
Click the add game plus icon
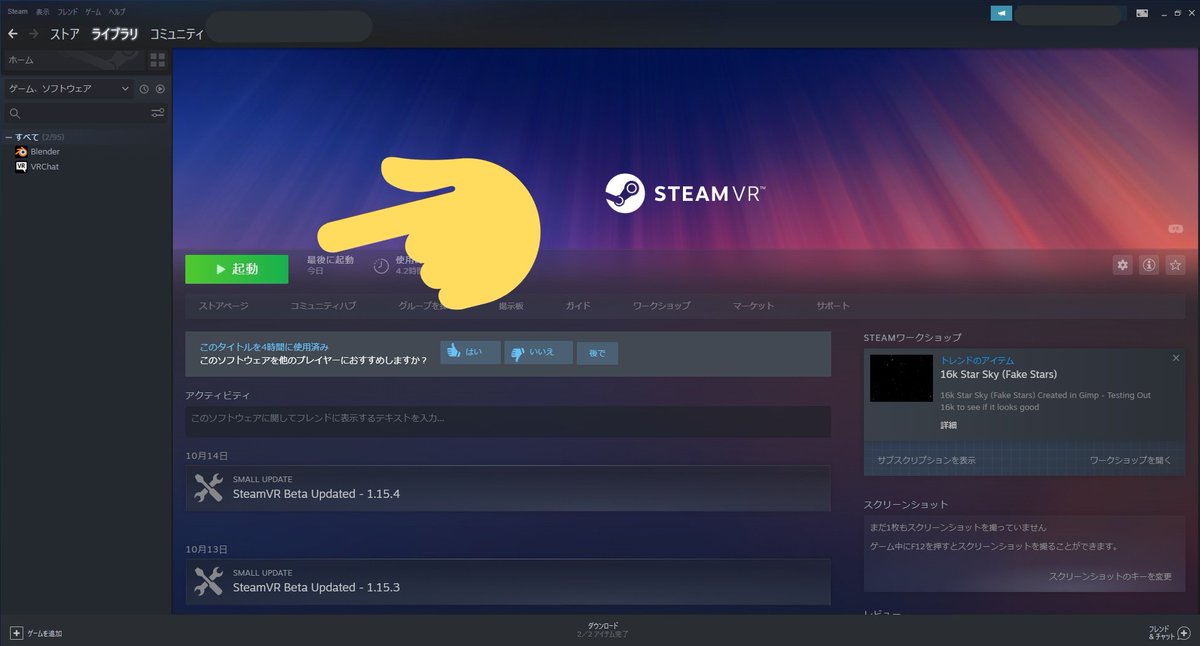pos(15,634)
